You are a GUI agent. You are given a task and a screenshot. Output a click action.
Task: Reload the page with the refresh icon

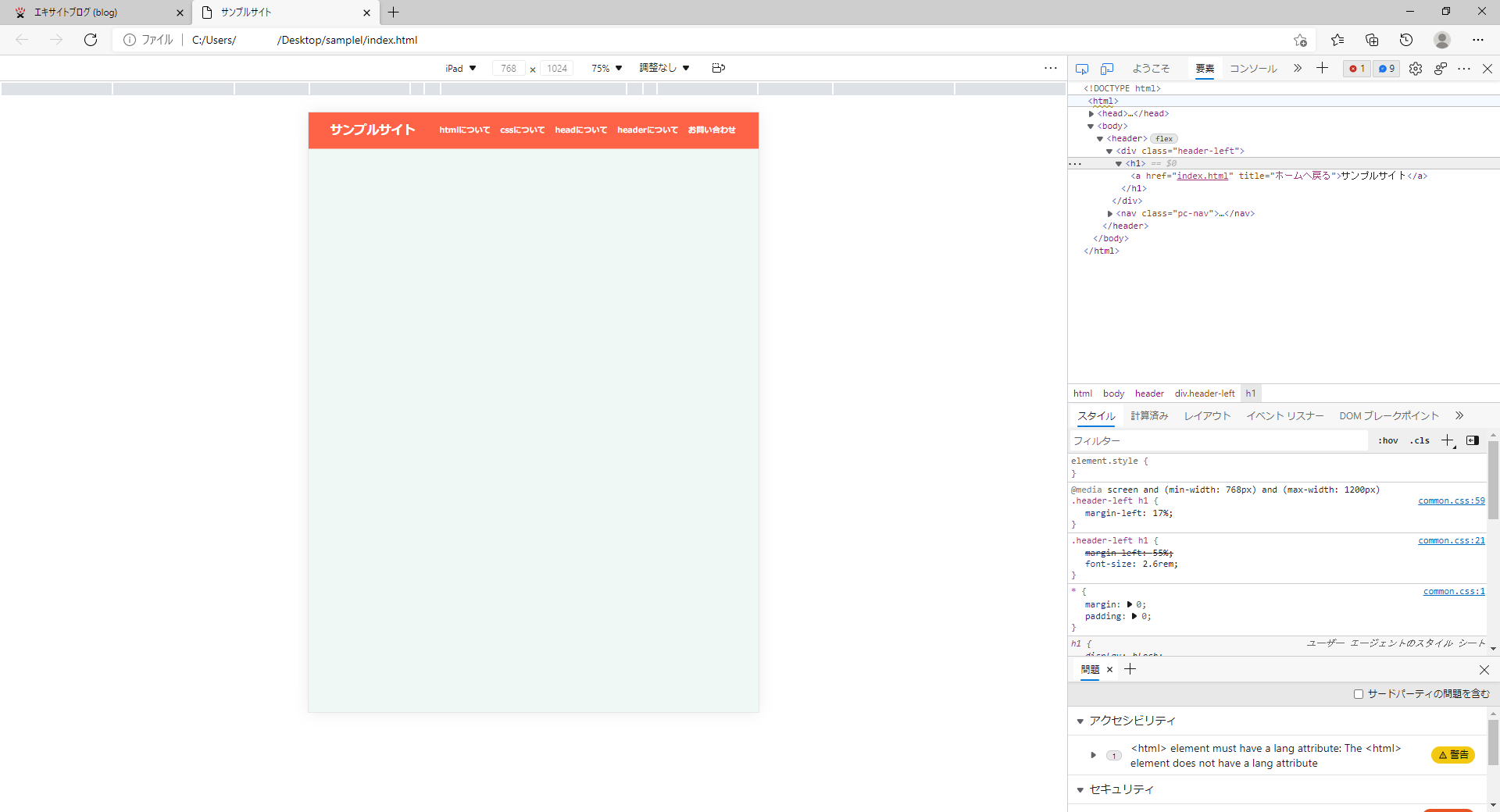(91, 40)
